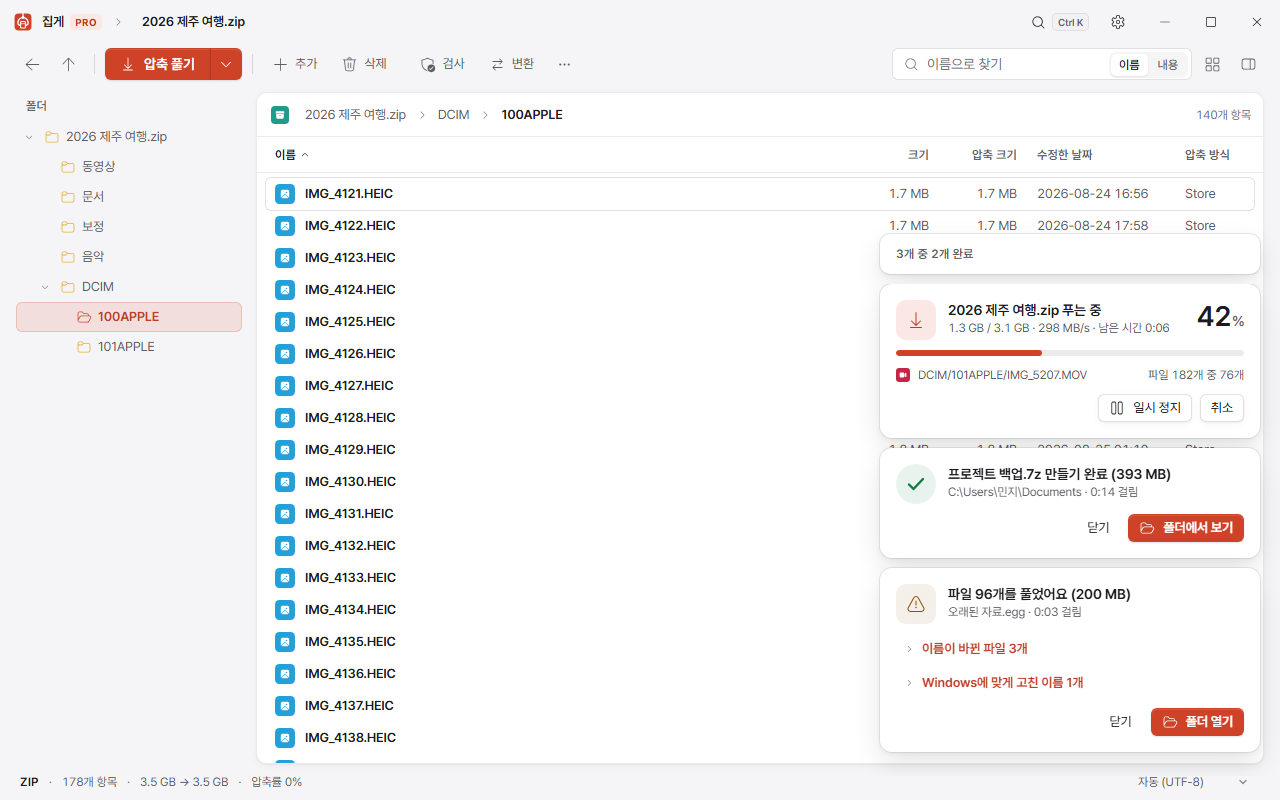Open the 압축 풀기 dropdown arrow

coord(226,64)
